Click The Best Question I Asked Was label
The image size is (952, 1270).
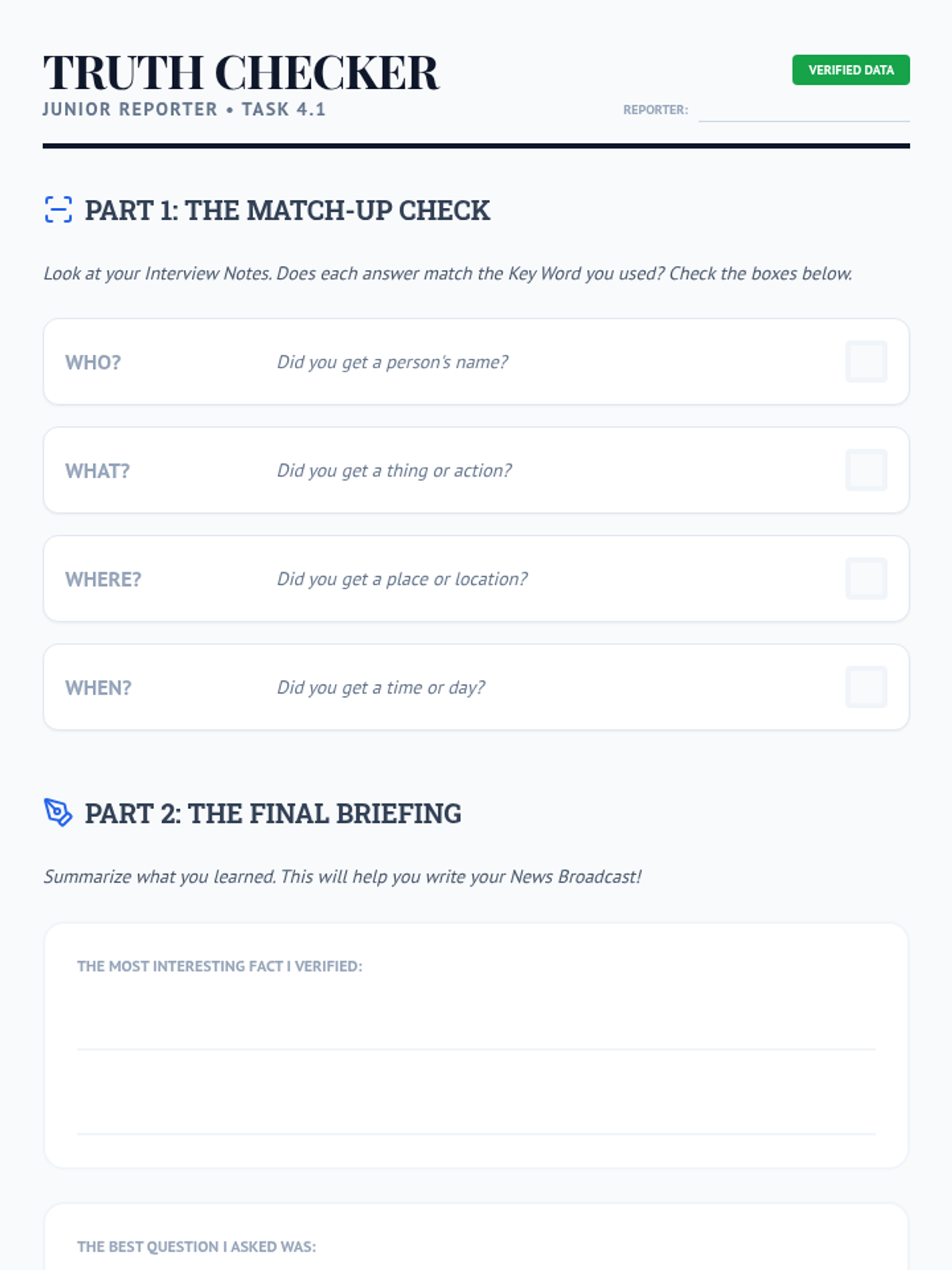point(196,1247)
